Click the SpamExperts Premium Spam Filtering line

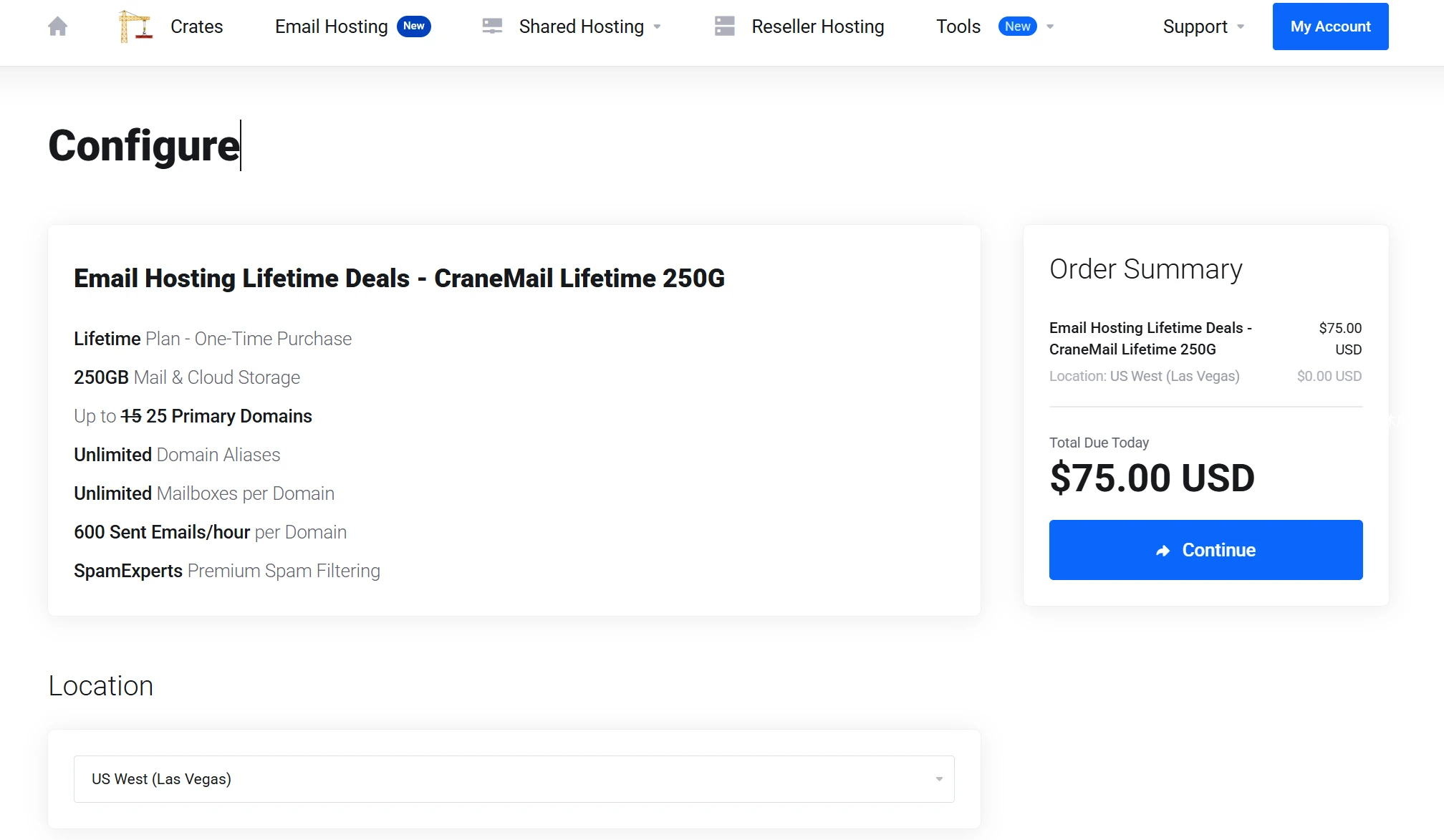coord(227,571)
